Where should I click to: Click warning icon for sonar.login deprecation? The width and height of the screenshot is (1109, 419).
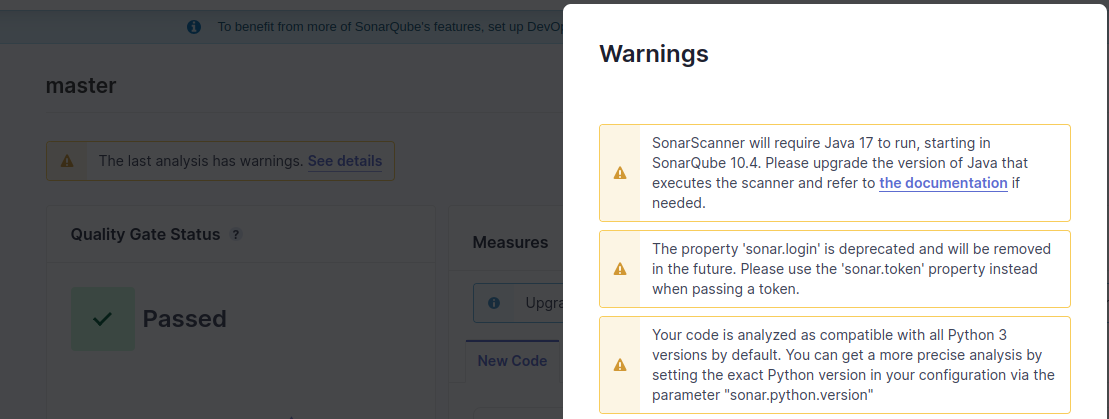pyautogui.click(x=620, y=269)
